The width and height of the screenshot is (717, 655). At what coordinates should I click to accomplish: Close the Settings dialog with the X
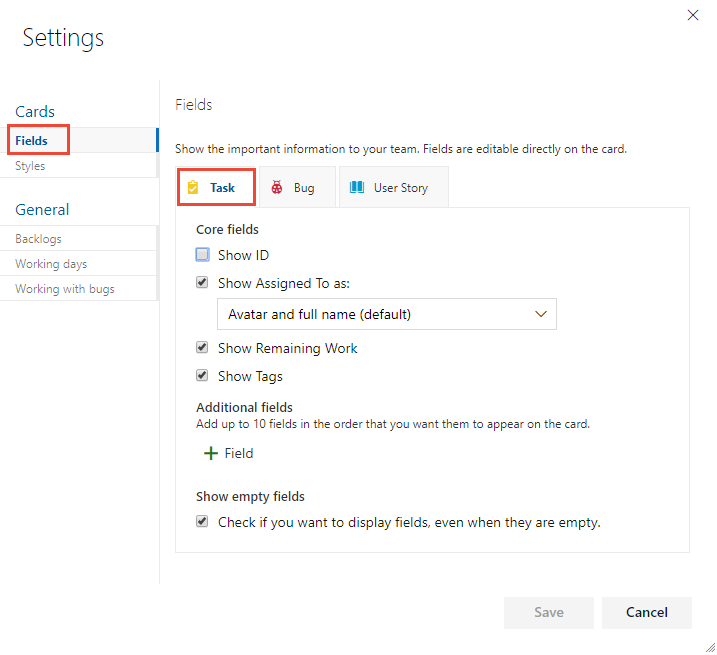pyautogui.click(x=693, y=15)
